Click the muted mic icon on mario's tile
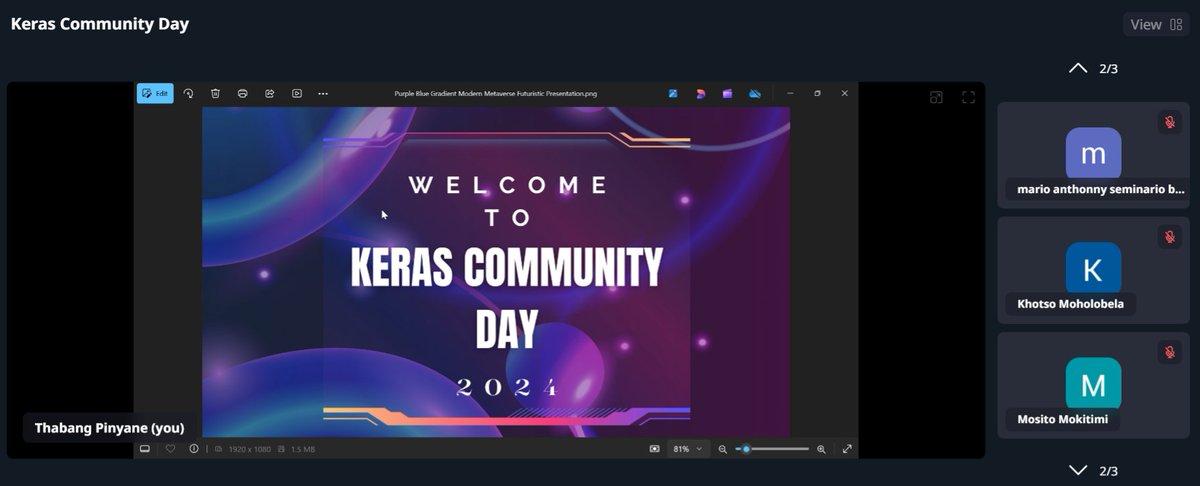 coord(1169,122)
